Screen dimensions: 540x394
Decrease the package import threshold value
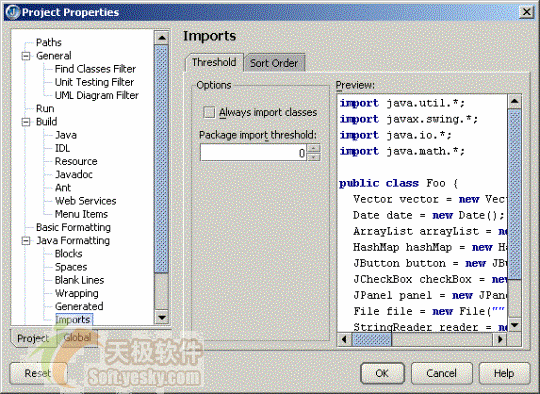click(x=313, y=157)
